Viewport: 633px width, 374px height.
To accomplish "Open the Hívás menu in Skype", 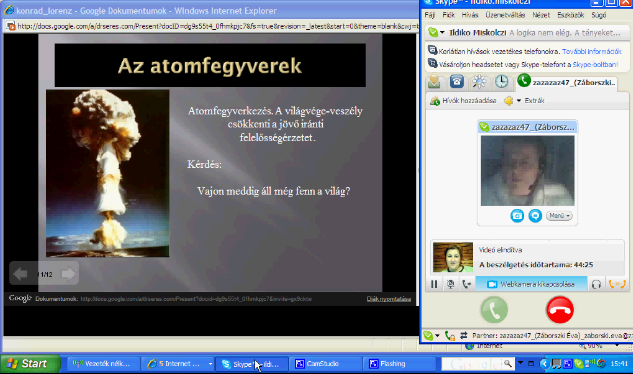I will tap(470, 15).
